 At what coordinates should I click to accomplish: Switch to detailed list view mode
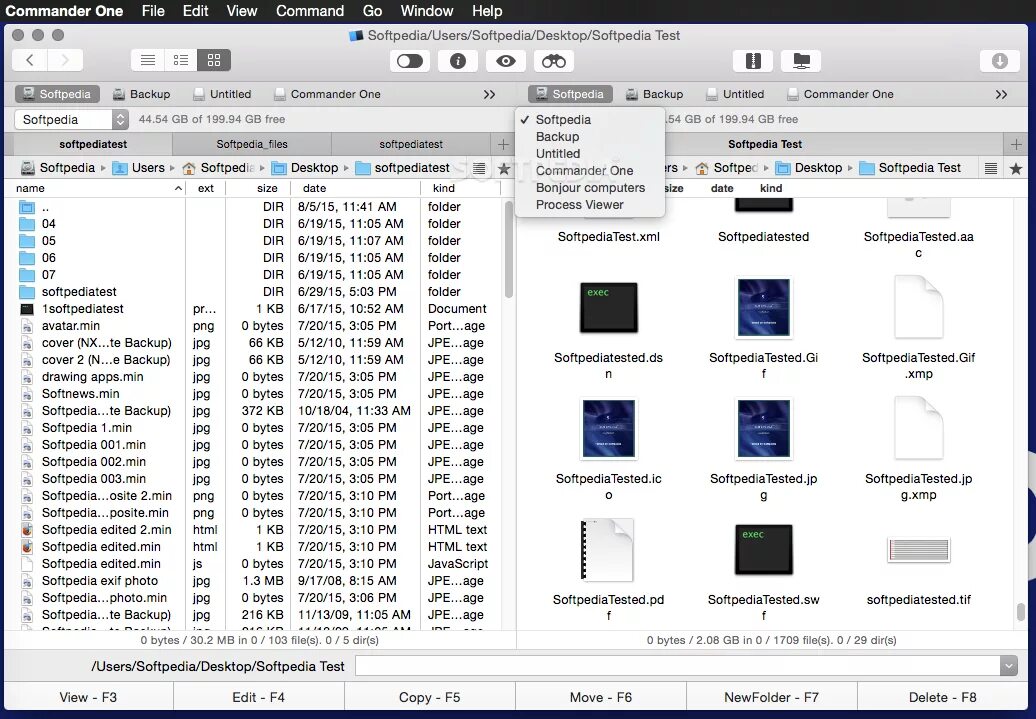pos(180,61)
